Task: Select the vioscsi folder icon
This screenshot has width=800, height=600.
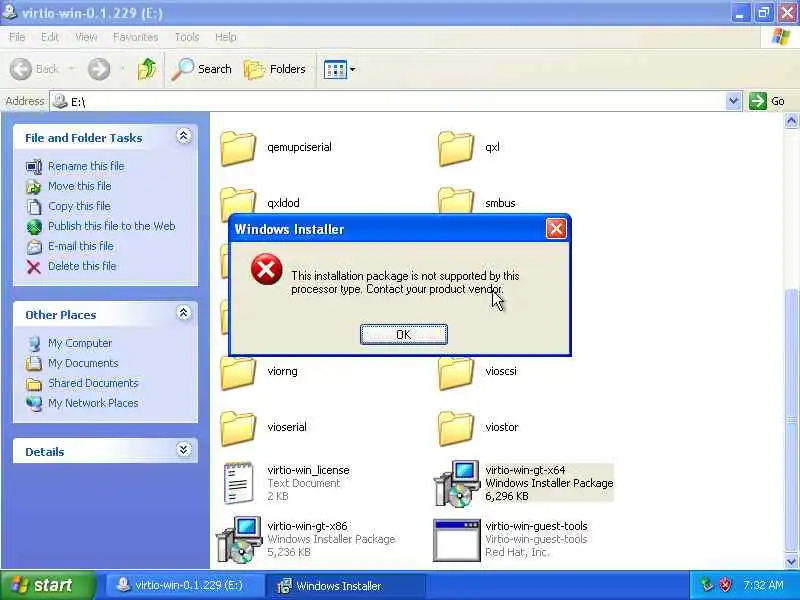Action: 456,373
